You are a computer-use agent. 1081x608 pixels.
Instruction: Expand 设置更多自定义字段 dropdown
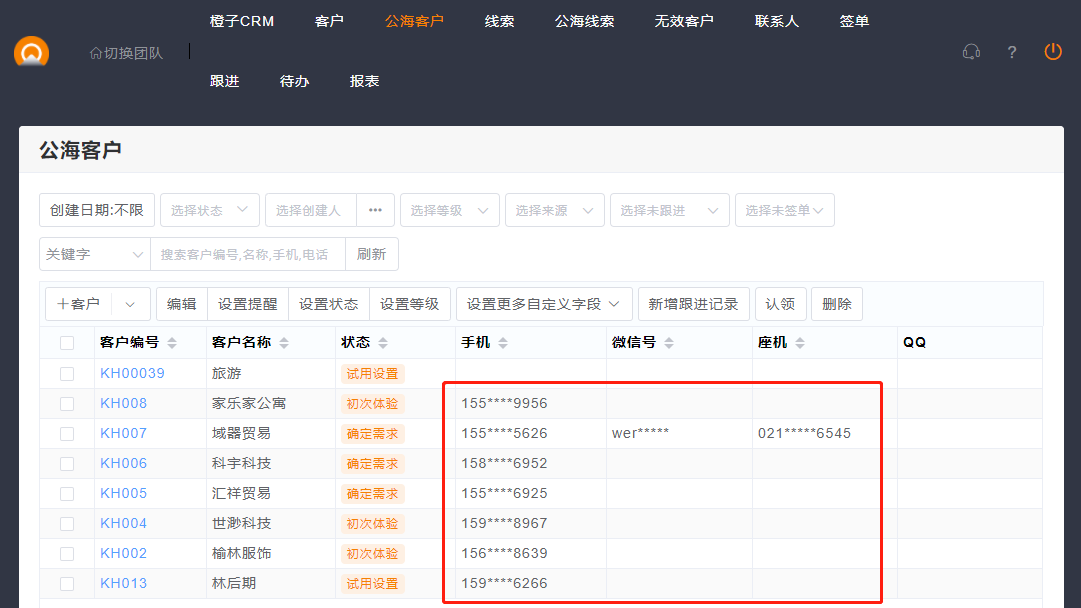pyautogui.click(x=544, y=304)
